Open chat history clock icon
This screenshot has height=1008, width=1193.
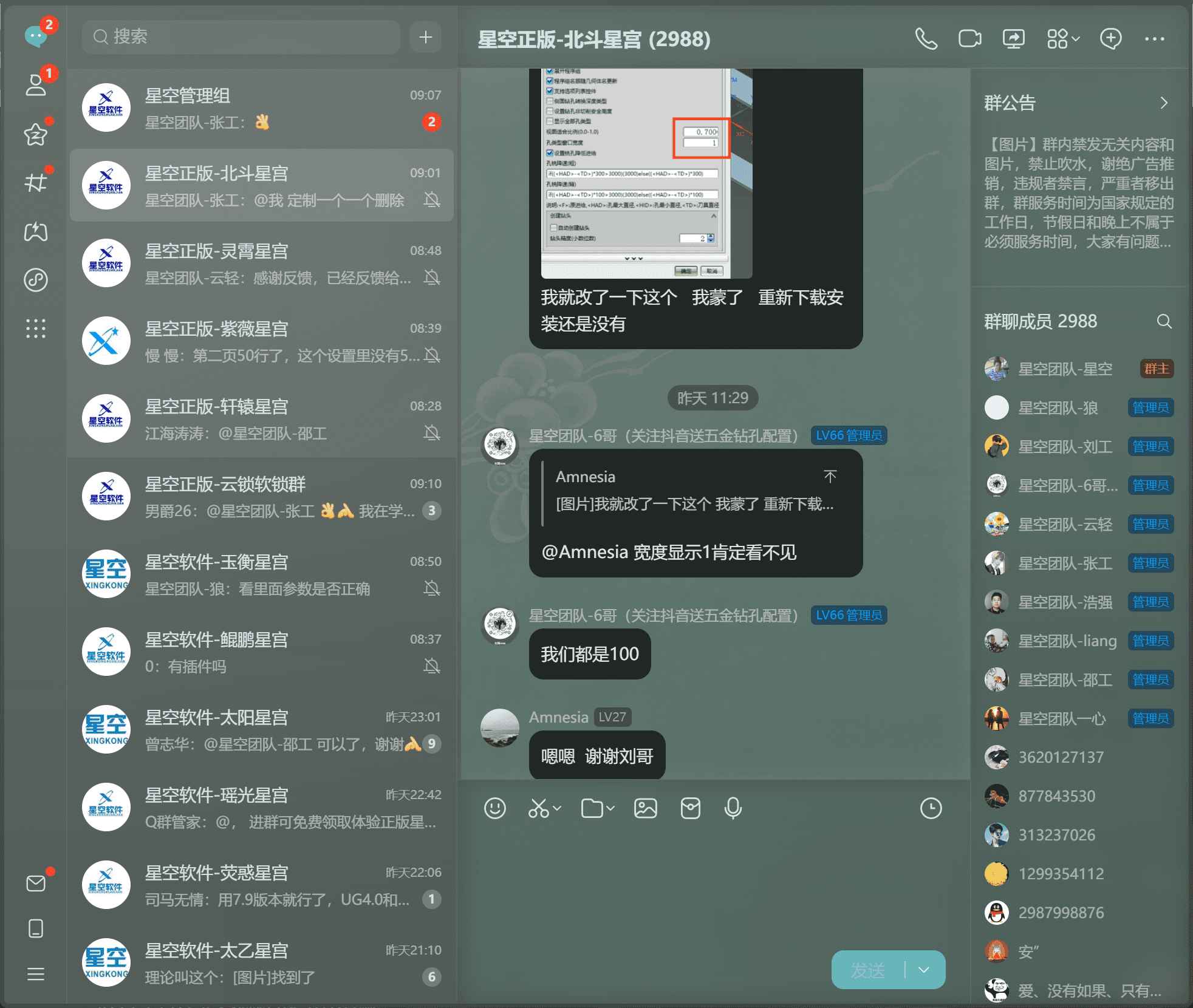point(931,808)
